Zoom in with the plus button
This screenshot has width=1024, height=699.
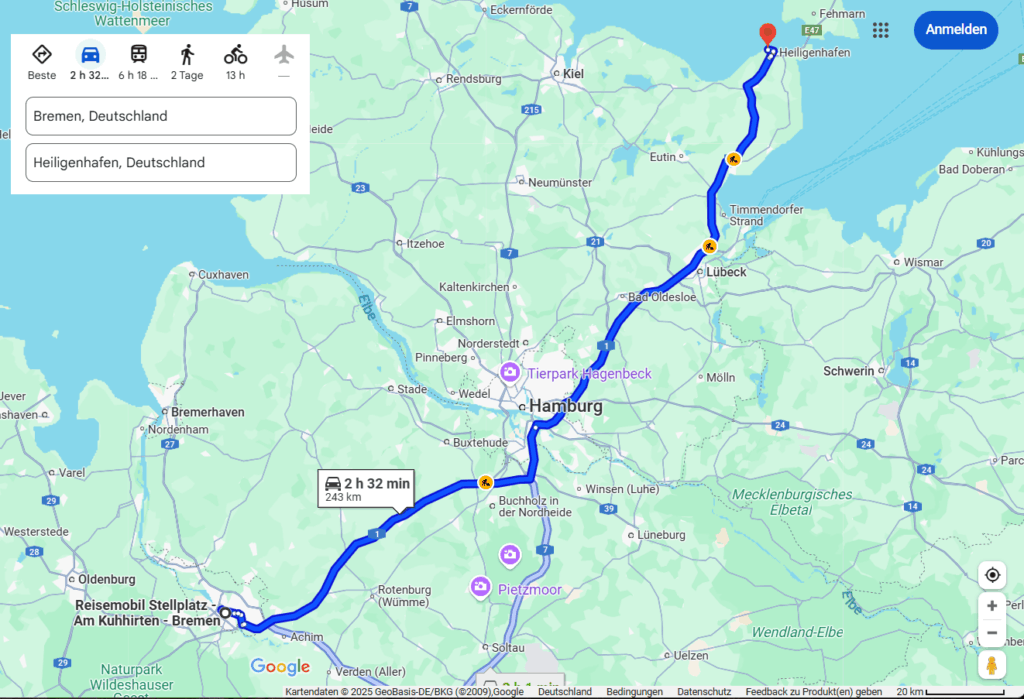coord(992,606)
